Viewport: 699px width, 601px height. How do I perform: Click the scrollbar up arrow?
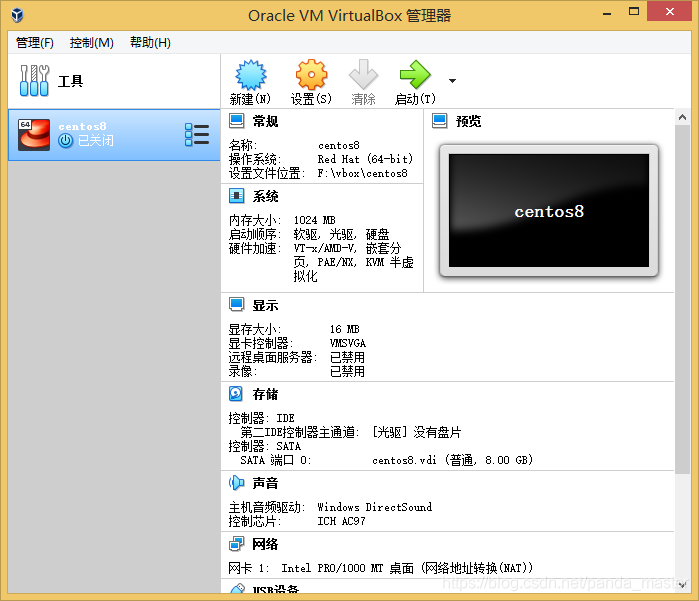(682, 117)
